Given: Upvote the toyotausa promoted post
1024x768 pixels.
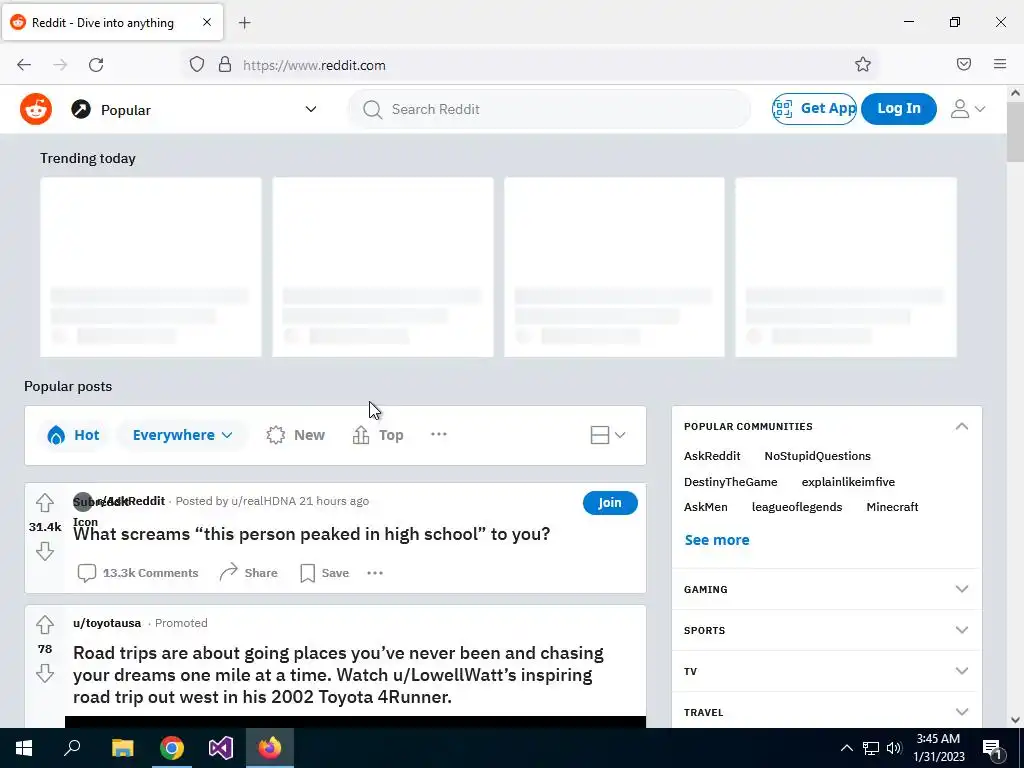Looking at the screenshot, I should coord(44,625).
